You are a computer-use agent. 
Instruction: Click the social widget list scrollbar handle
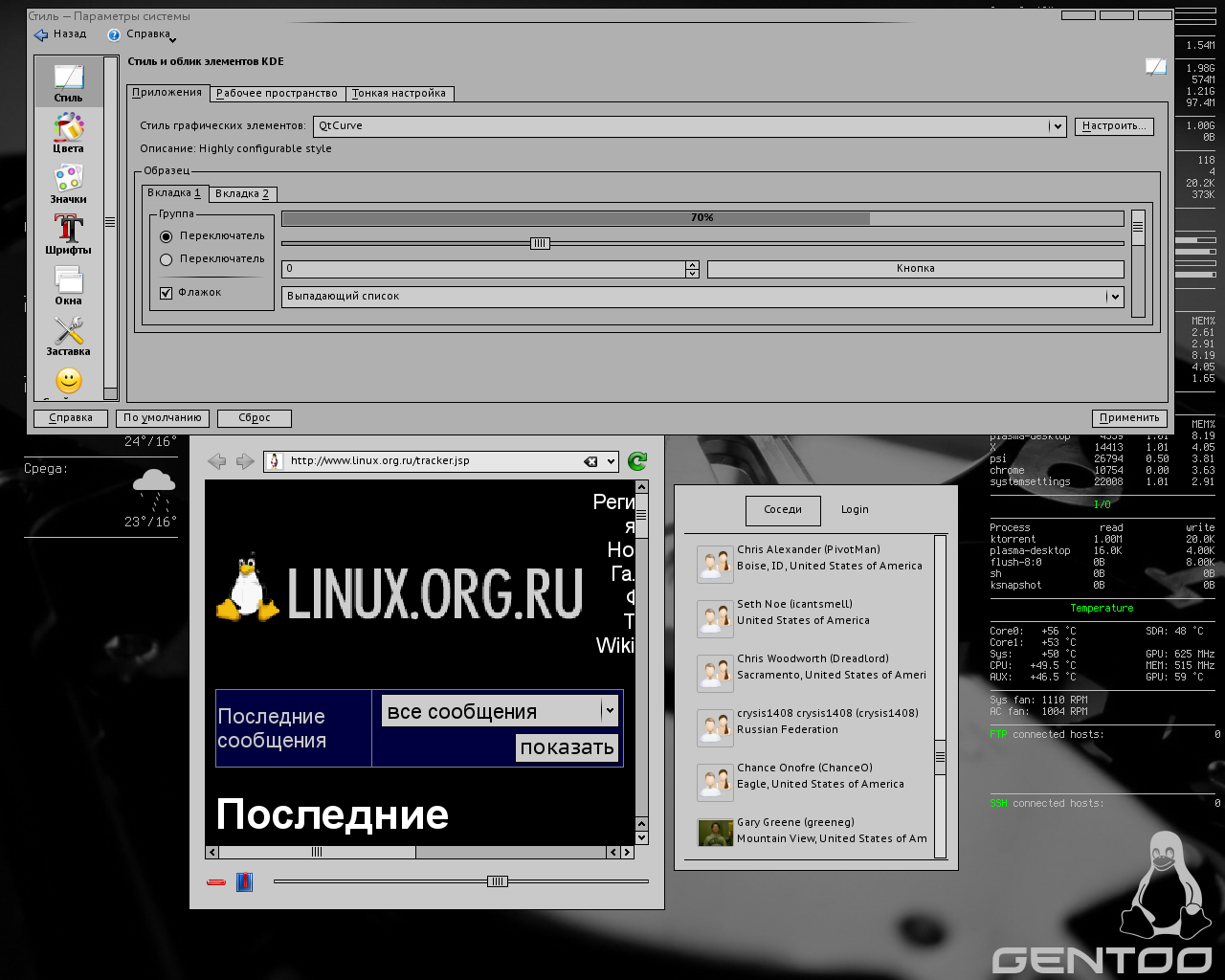(x=940, y=756)
